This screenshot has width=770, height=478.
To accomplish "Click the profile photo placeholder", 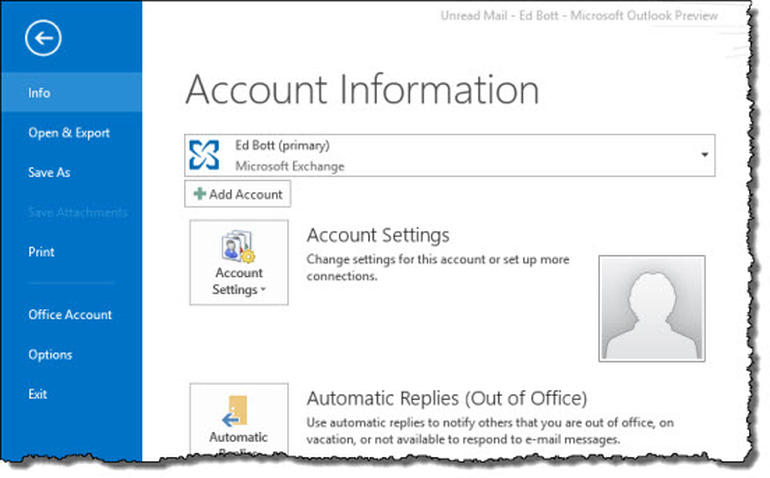I will [652, 309].
